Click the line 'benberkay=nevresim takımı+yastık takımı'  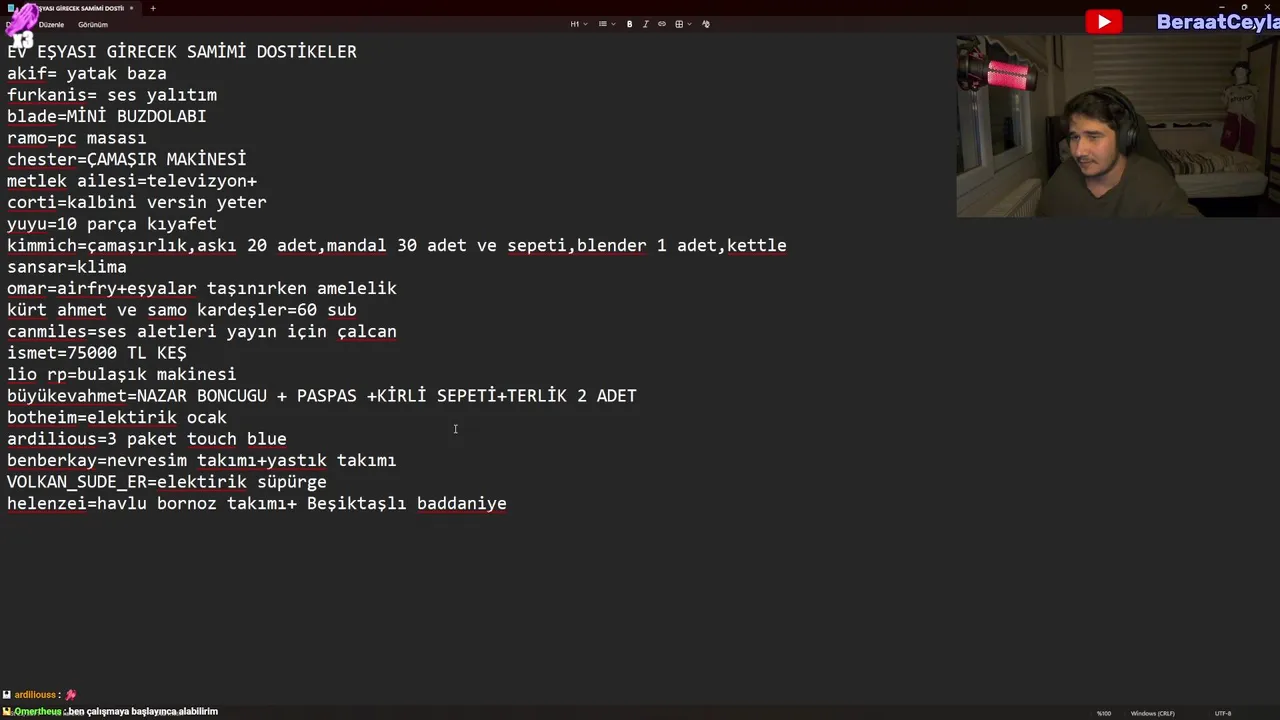[202, 461]
